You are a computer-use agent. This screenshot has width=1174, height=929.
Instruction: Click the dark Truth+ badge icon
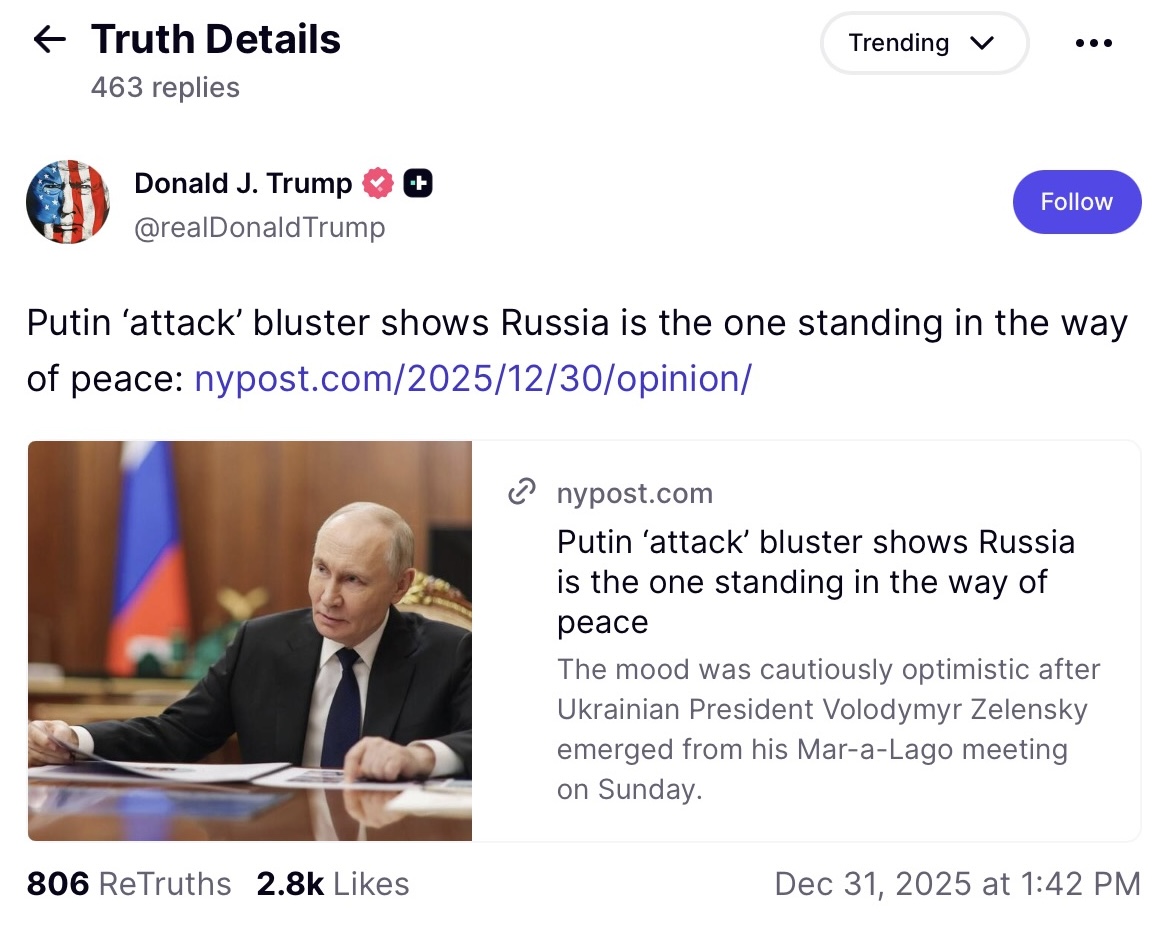(418, 182)
